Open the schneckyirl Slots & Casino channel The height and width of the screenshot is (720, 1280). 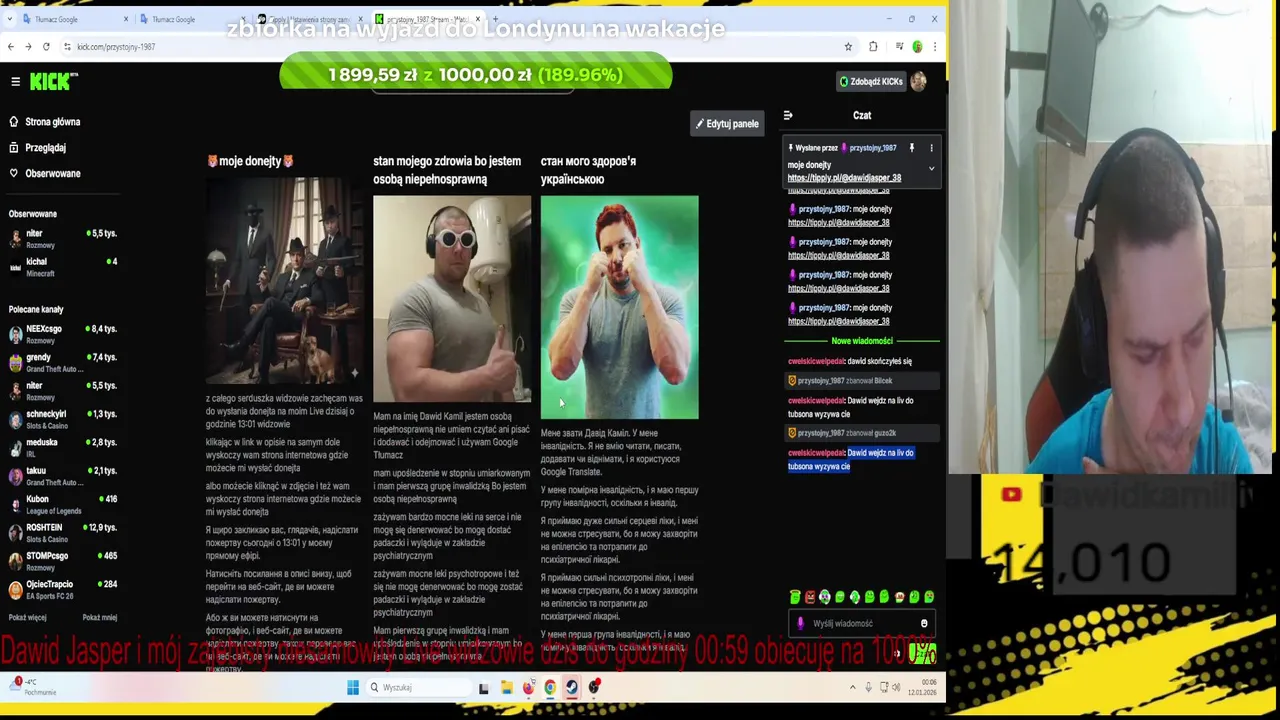(62, 419)
